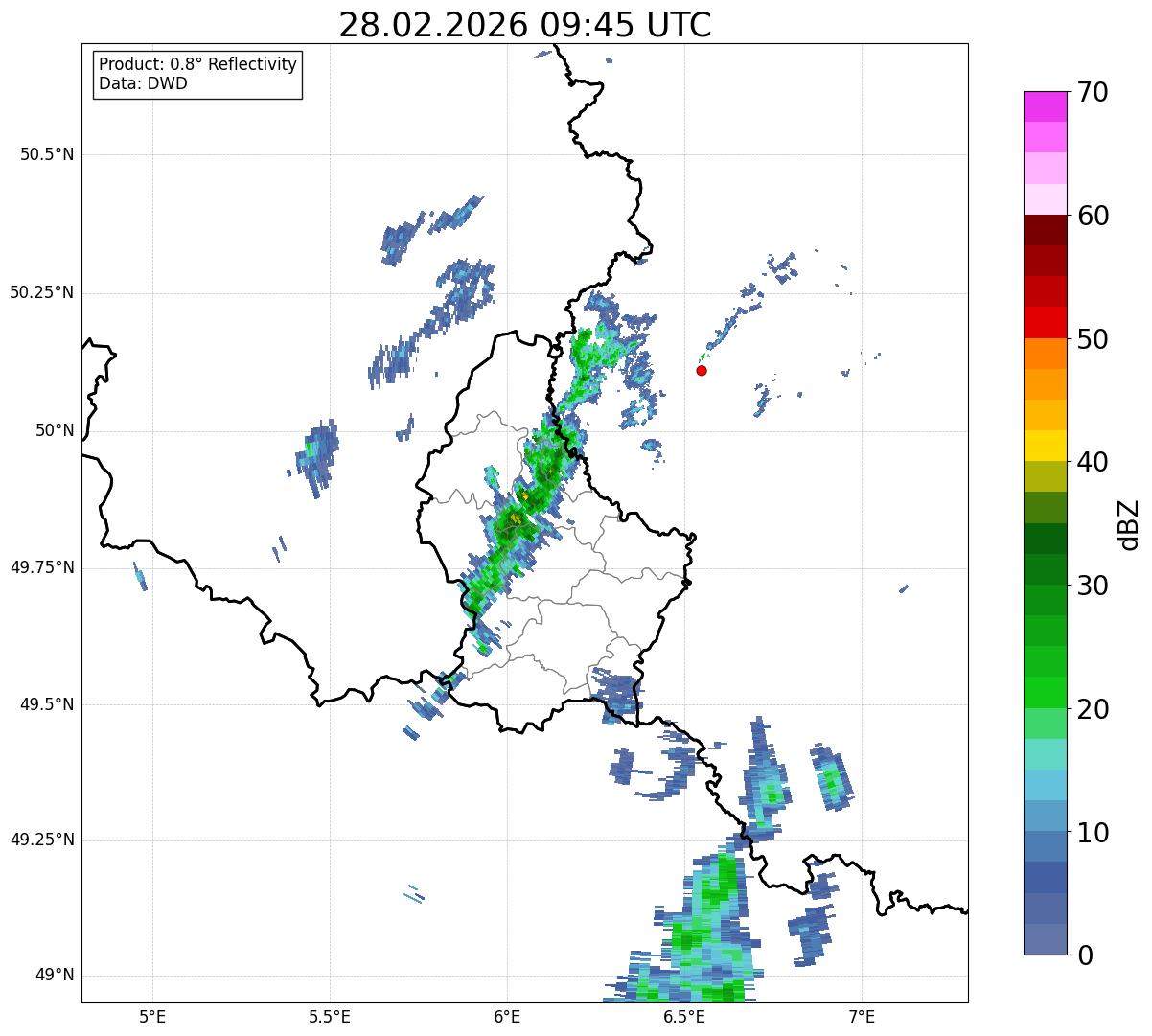This screenshot has width=1152, height=1036.
Task: Click the bright red colorbar segment at 50
Action: [x=1045, y=322]
